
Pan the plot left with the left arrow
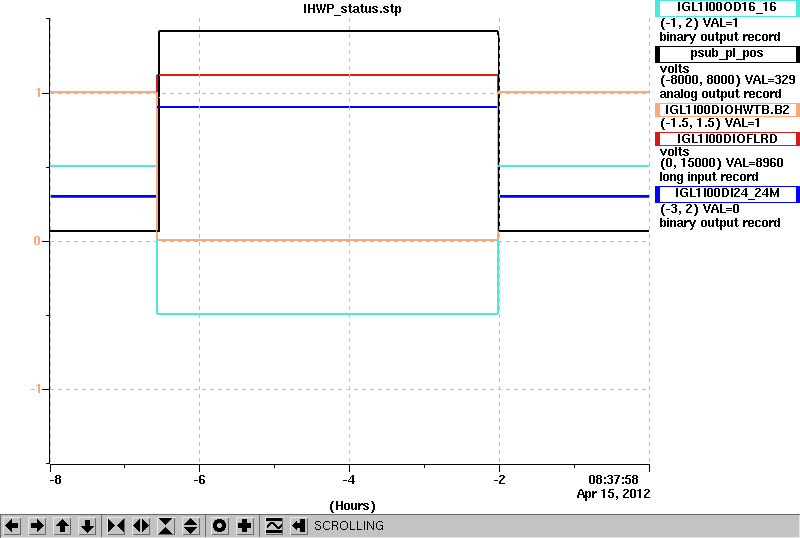click(12, 526)
